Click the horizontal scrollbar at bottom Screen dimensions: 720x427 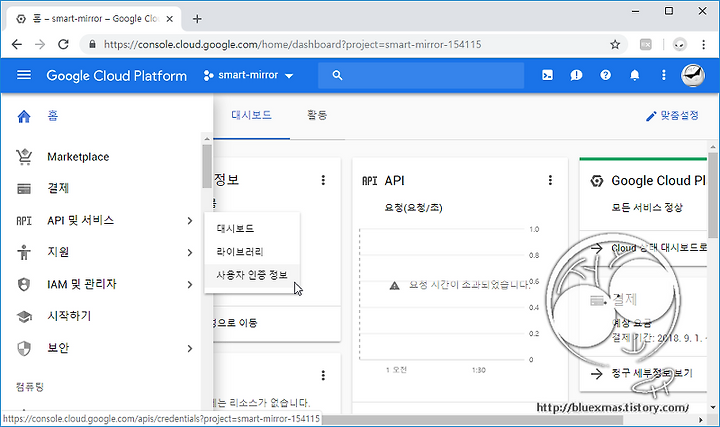[473, 420]
